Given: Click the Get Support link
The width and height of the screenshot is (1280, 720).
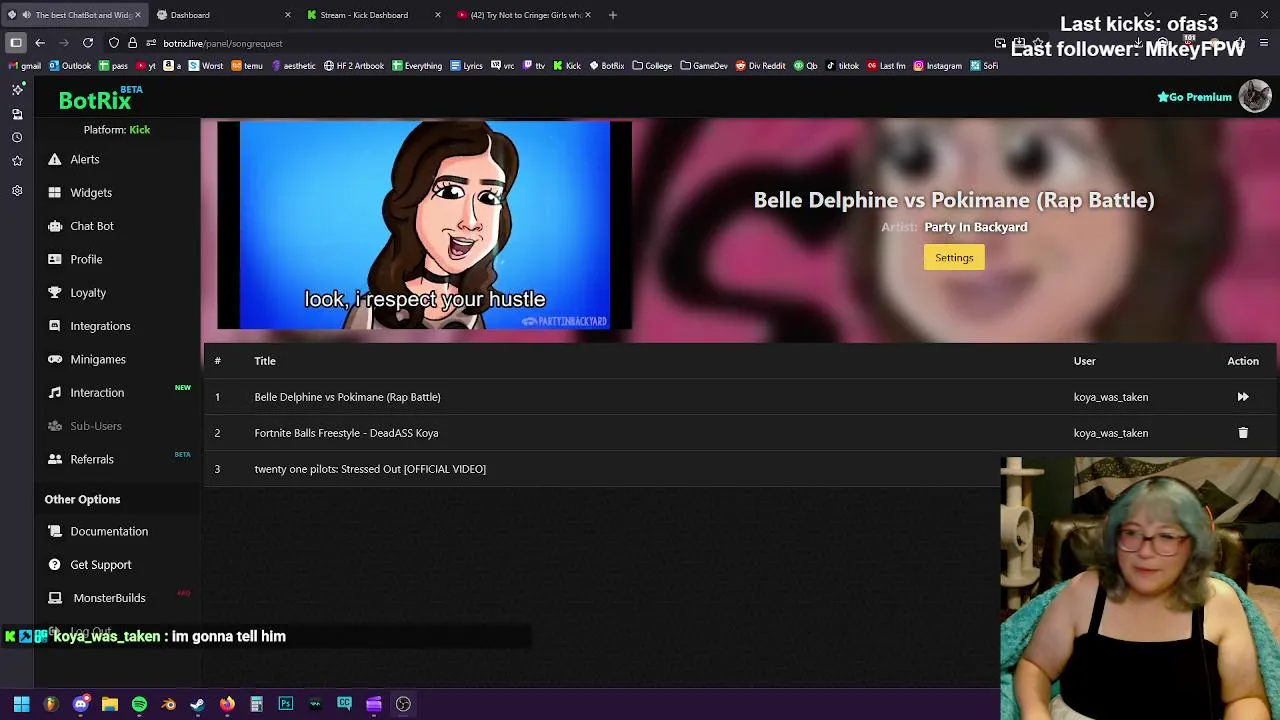Looking at the screenshot, I should [100, 564].
